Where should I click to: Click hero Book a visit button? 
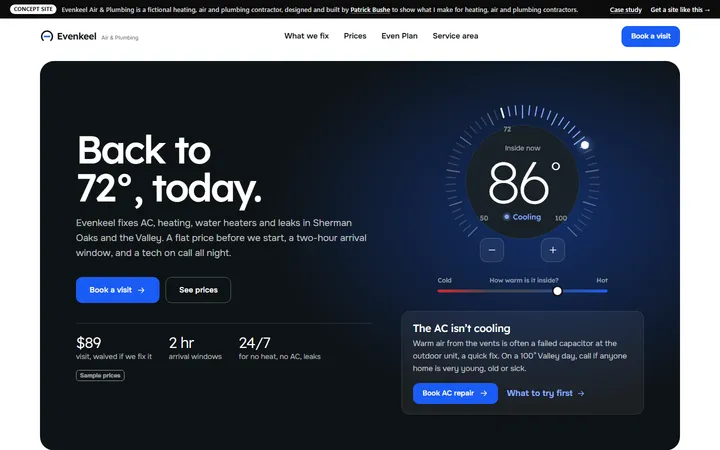118,290
